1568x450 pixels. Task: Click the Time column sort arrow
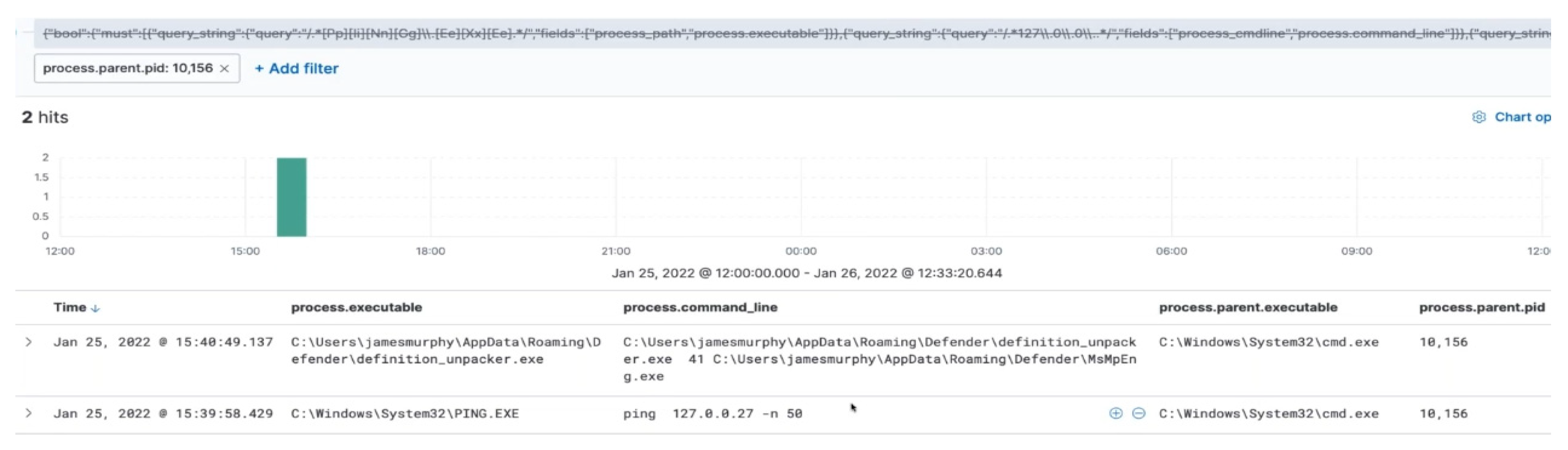96,309
